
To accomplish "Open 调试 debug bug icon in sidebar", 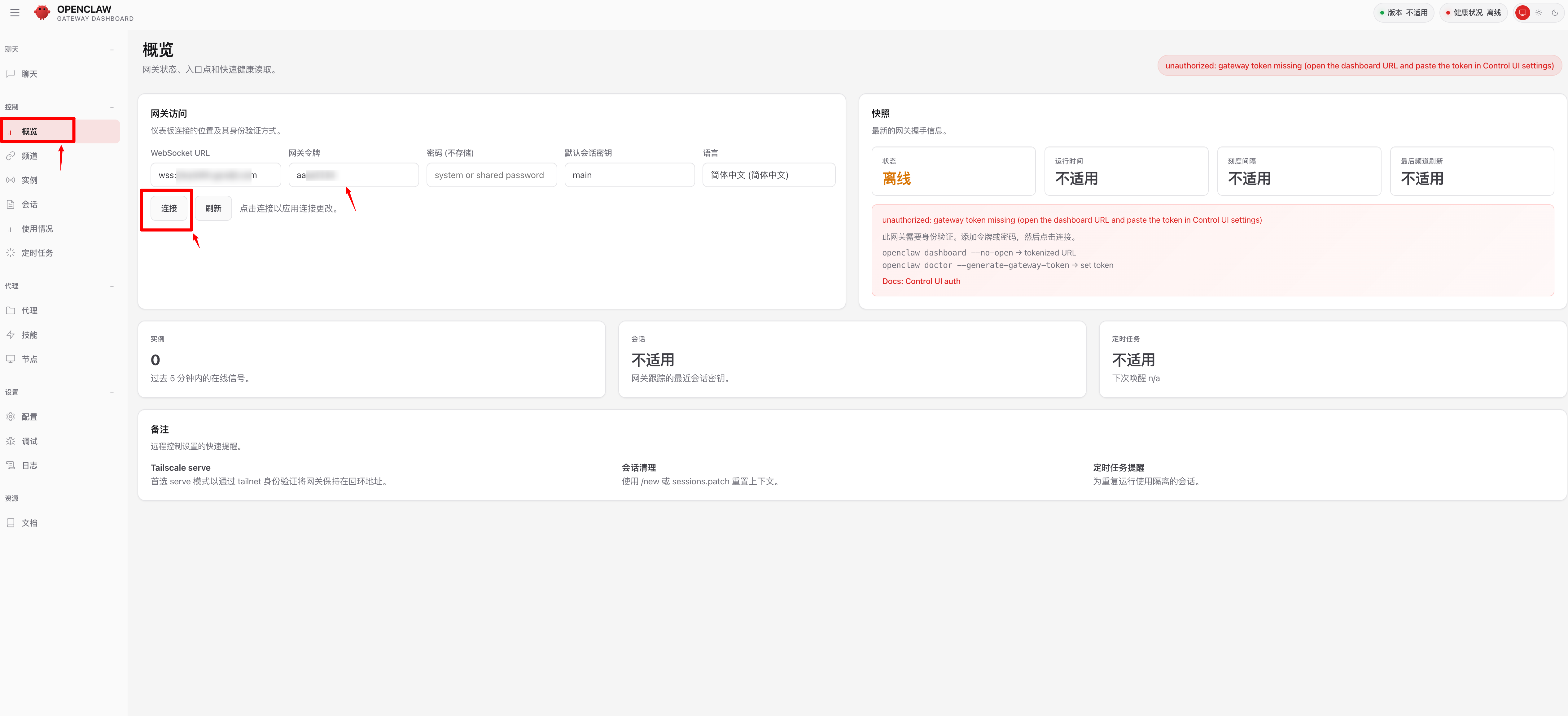I will coord(10,441).
